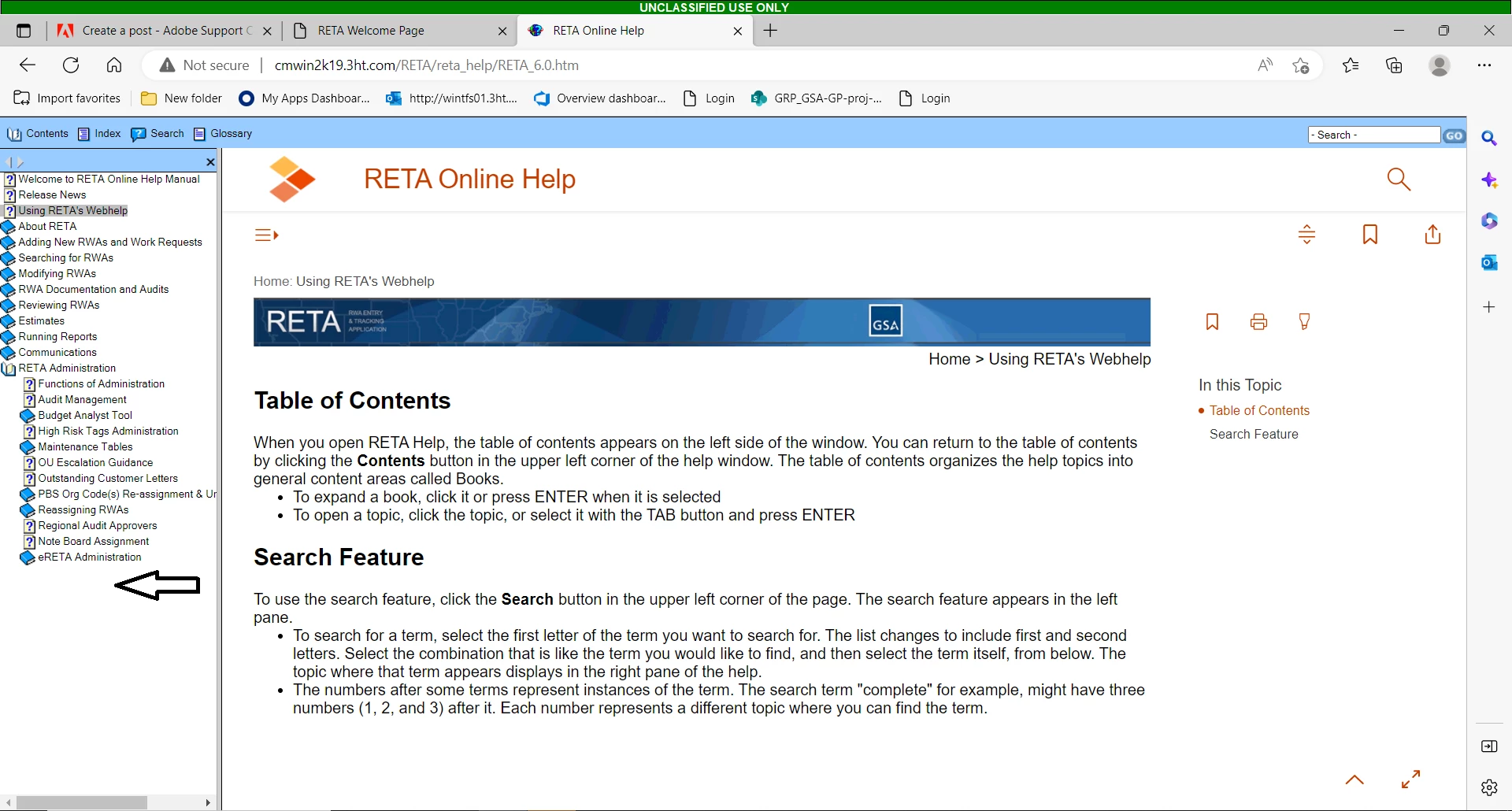
Task: Open the Contents pane button
Action: click(x=38, y=134)
